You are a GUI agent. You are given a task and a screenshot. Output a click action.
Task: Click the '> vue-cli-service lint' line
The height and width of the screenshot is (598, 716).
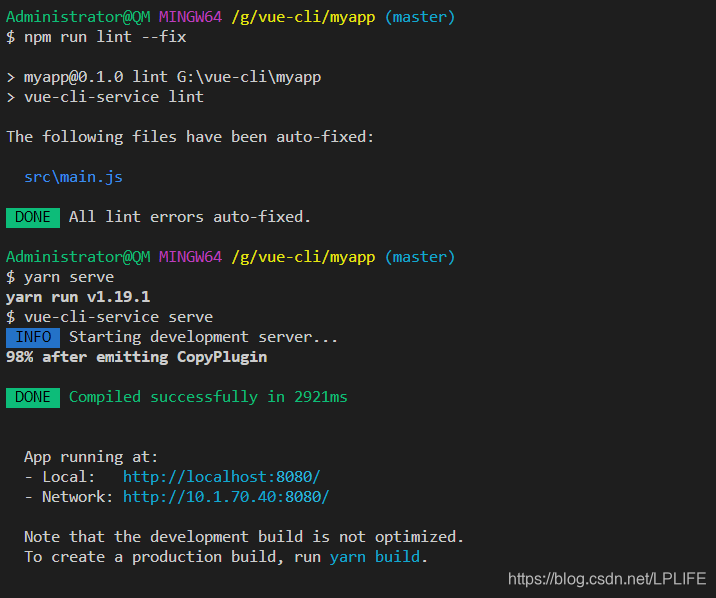click(x=105, y=97)
